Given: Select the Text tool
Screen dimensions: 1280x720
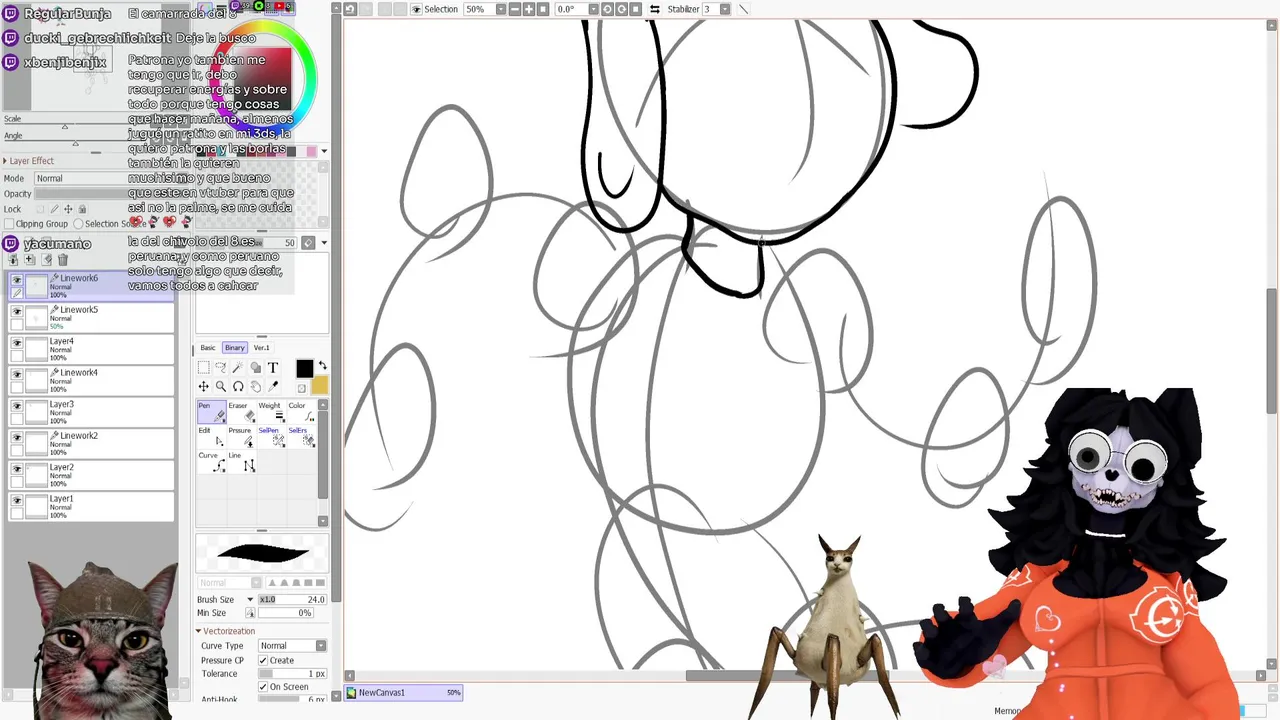Looking at the screenshot, I should click(x=272, y=368).
